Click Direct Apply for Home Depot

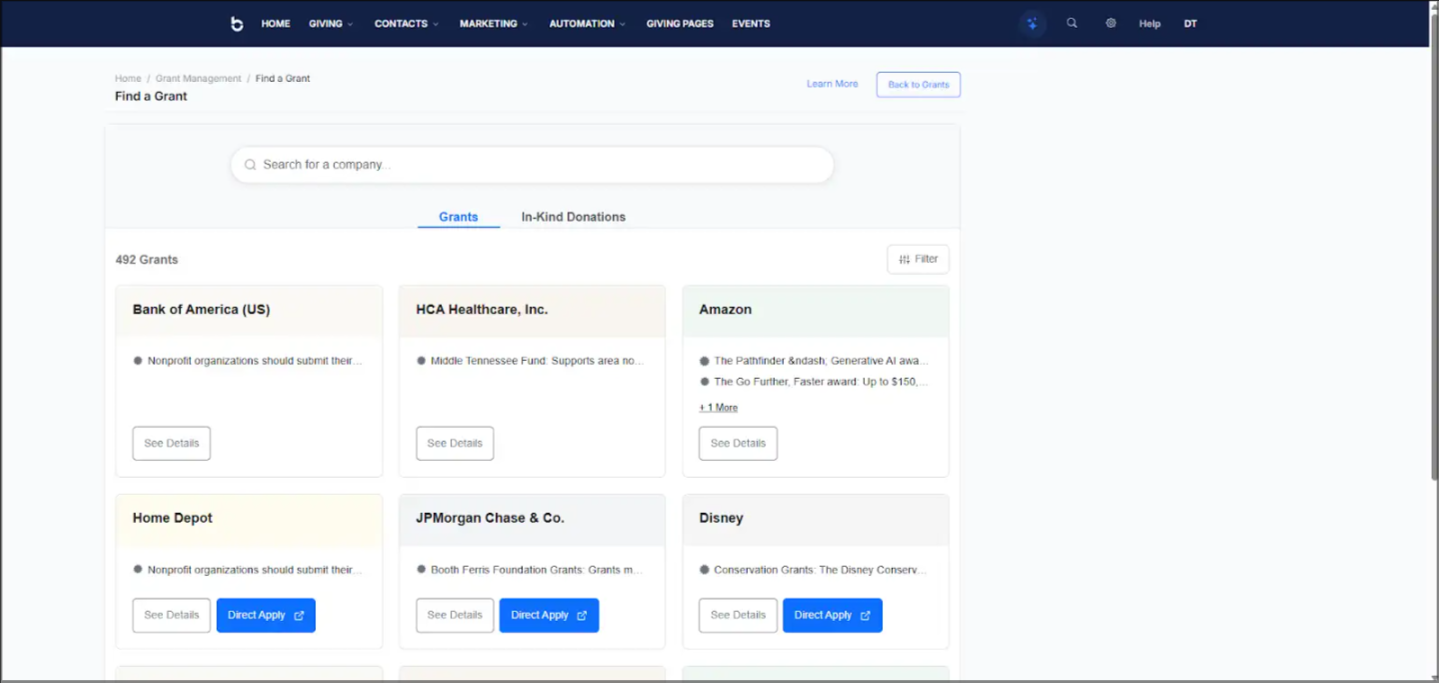pos(266,615)
